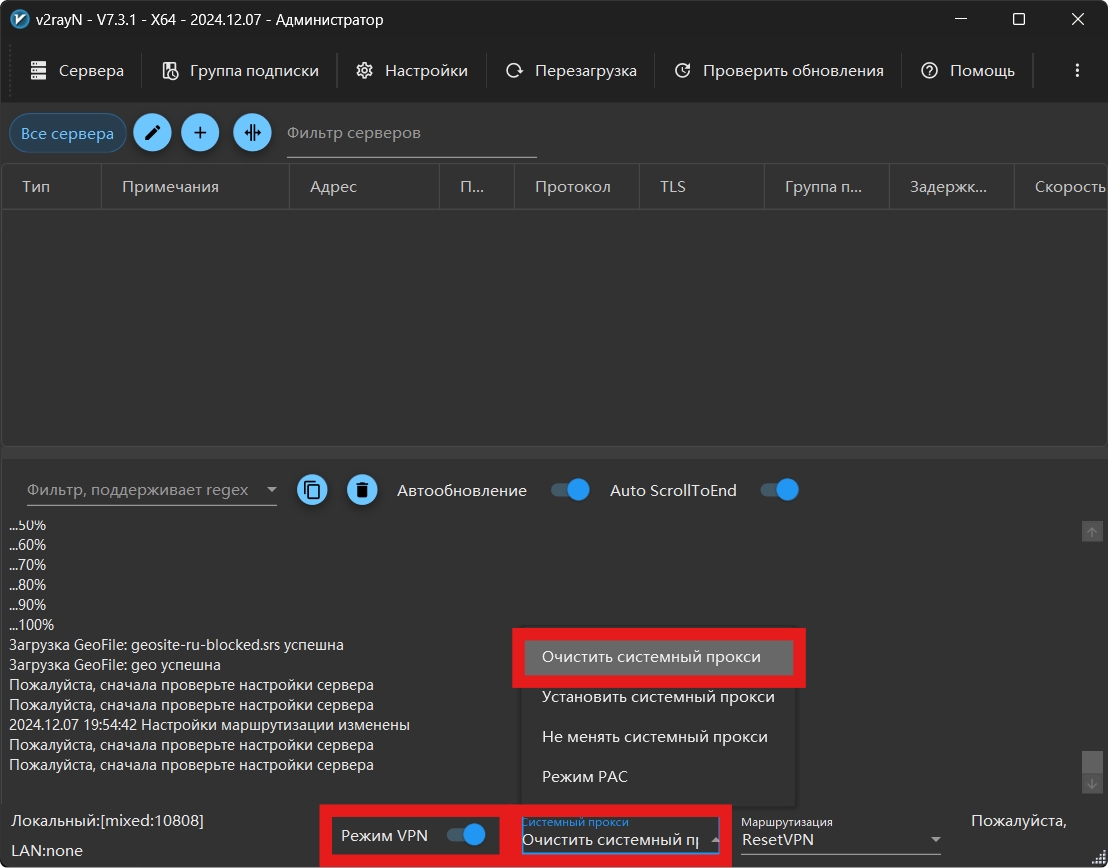Click the Перезагрузка reload toolbar item

point(571,71)
